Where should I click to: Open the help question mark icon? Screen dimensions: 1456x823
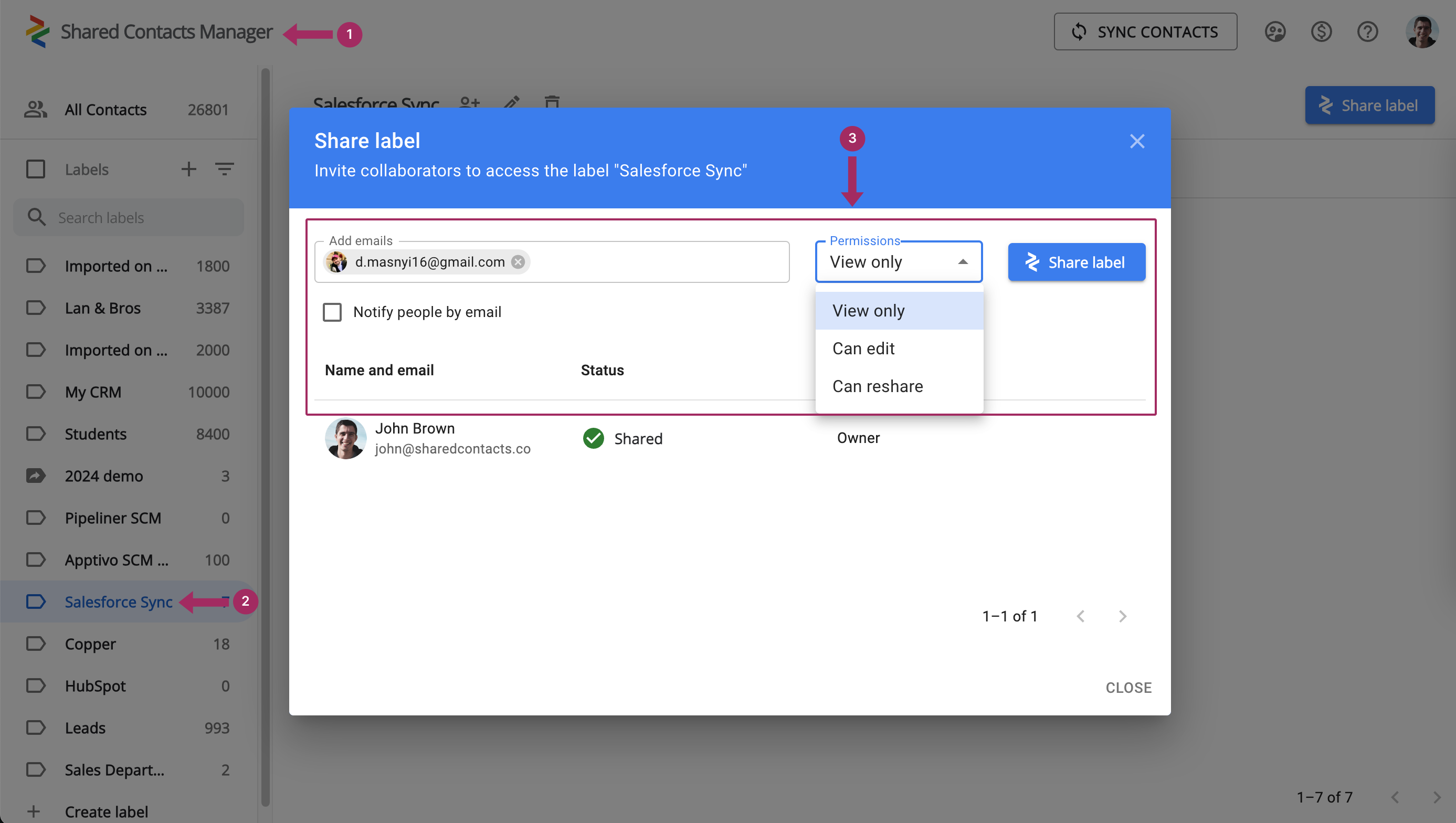tap(1368, 31)
